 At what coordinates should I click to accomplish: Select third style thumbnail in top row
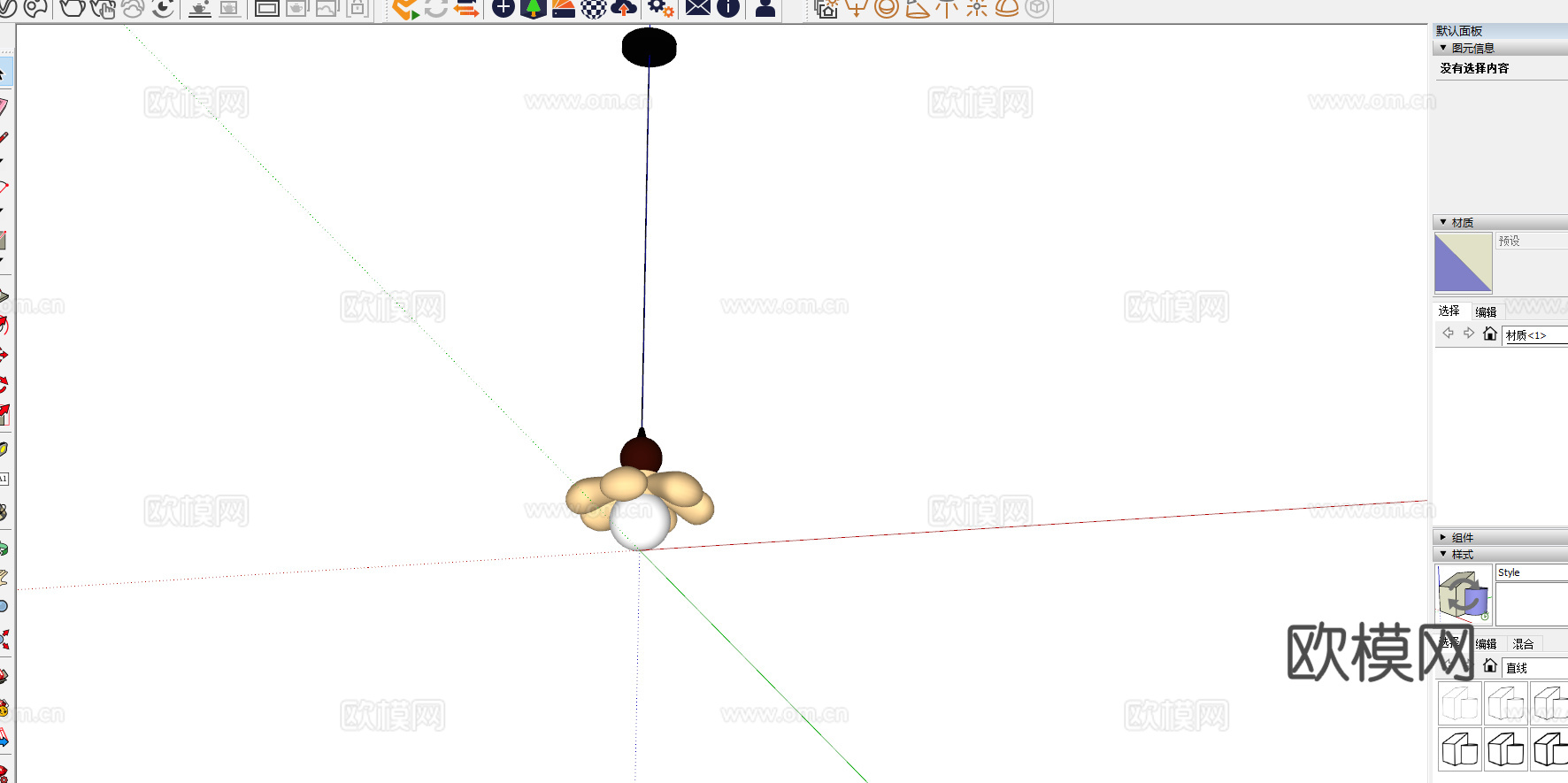coord(1550,702)
